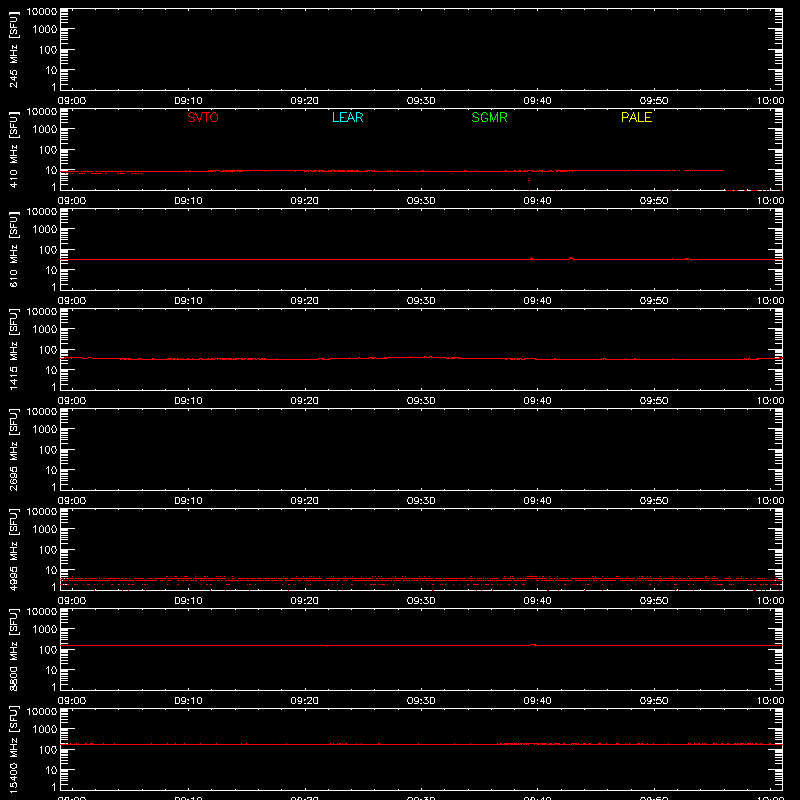
Task: Click the 10000 tick label on 245 MHz axis
Action: [42, 11]
